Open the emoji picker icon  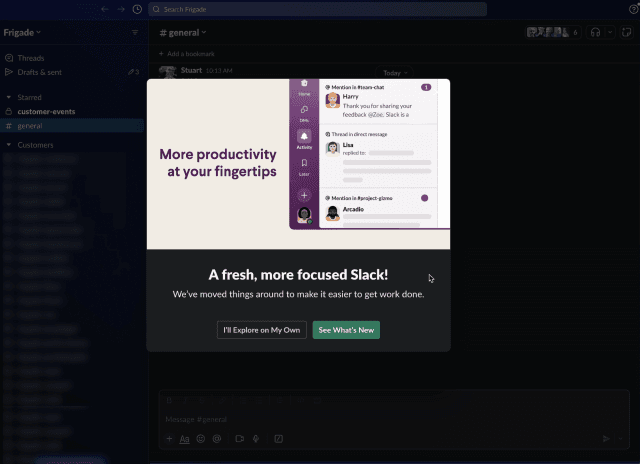pyautogui.click(x=200, y=439)
